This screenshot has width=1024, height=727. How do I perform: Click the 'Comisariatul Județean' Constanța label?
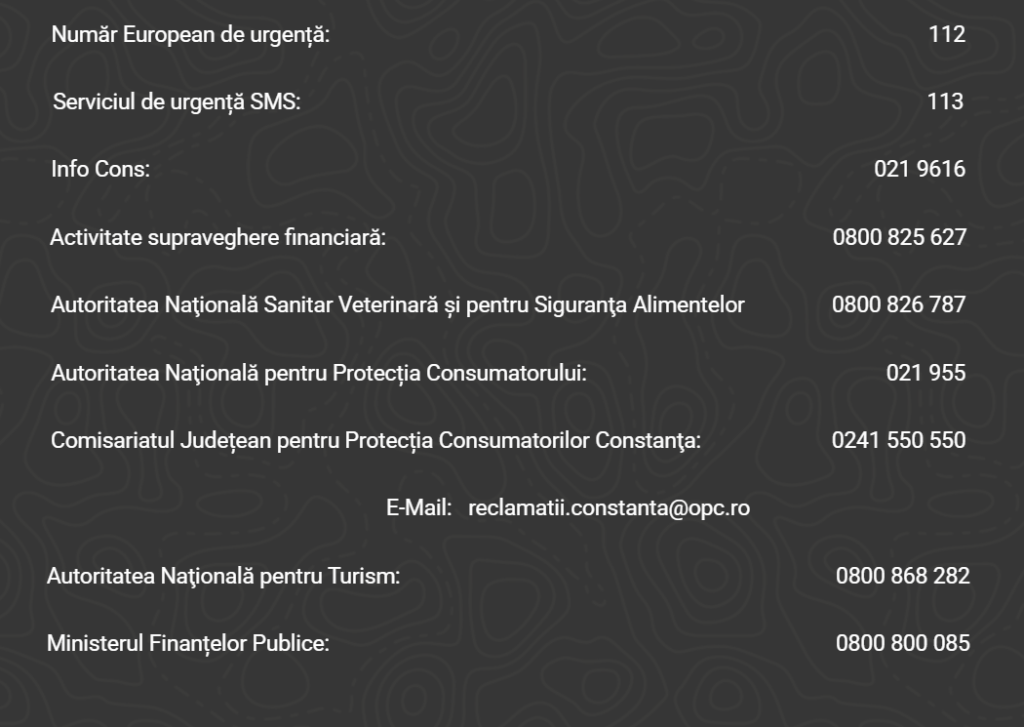pyautogui.click(x=376, y=440)
